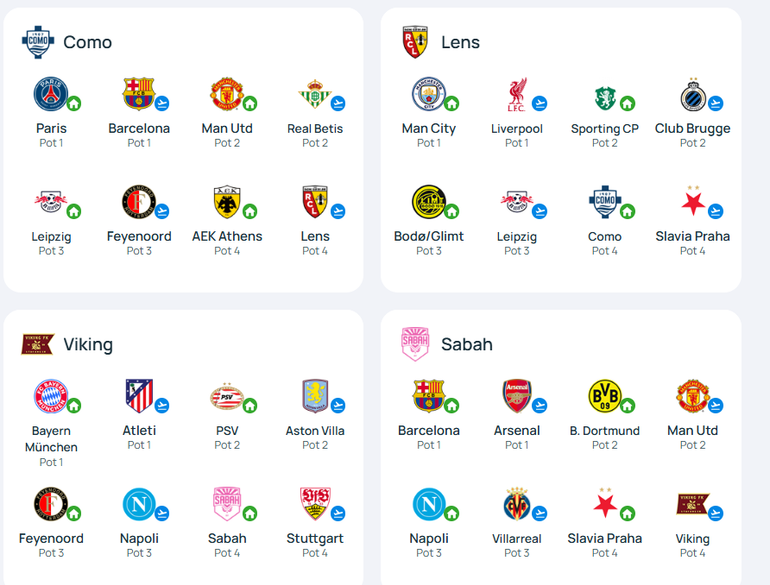Select the PSV crest under Viking

(227, 397)
